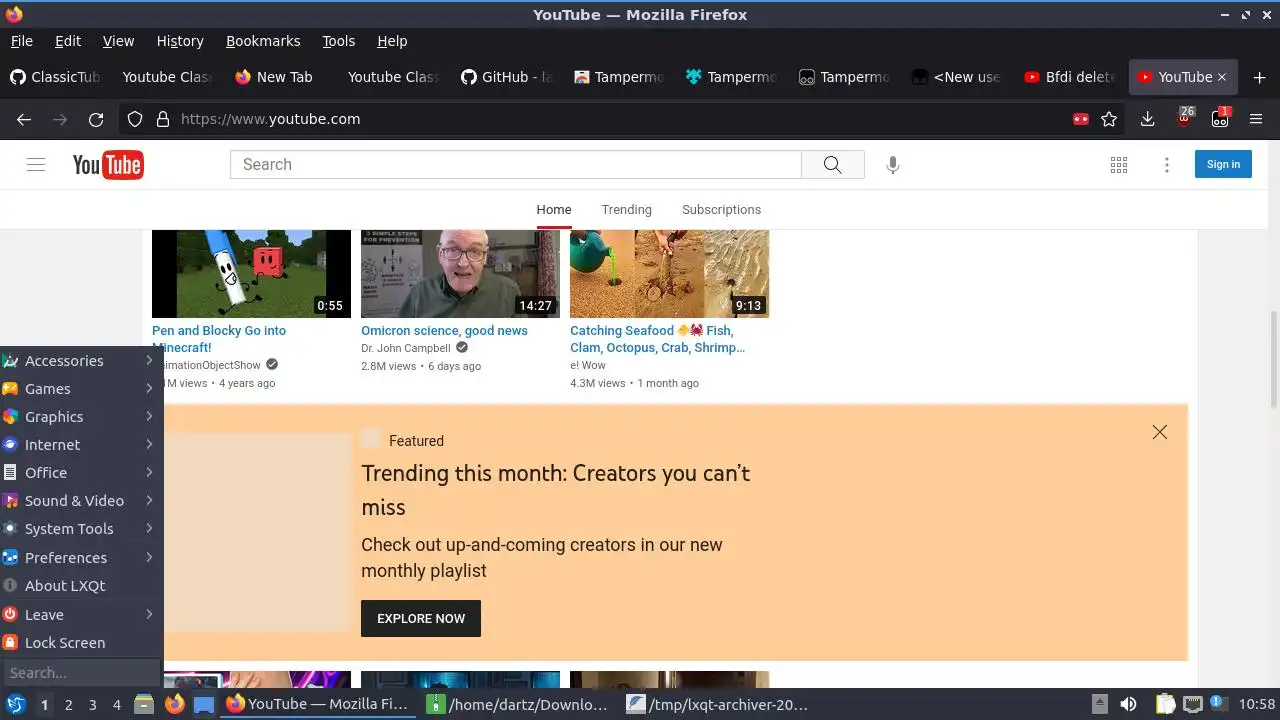The width and height of the screenshot is (1280, 720).
Task: Launch Firefox from the panel quick launch
Action: (175, 704)
